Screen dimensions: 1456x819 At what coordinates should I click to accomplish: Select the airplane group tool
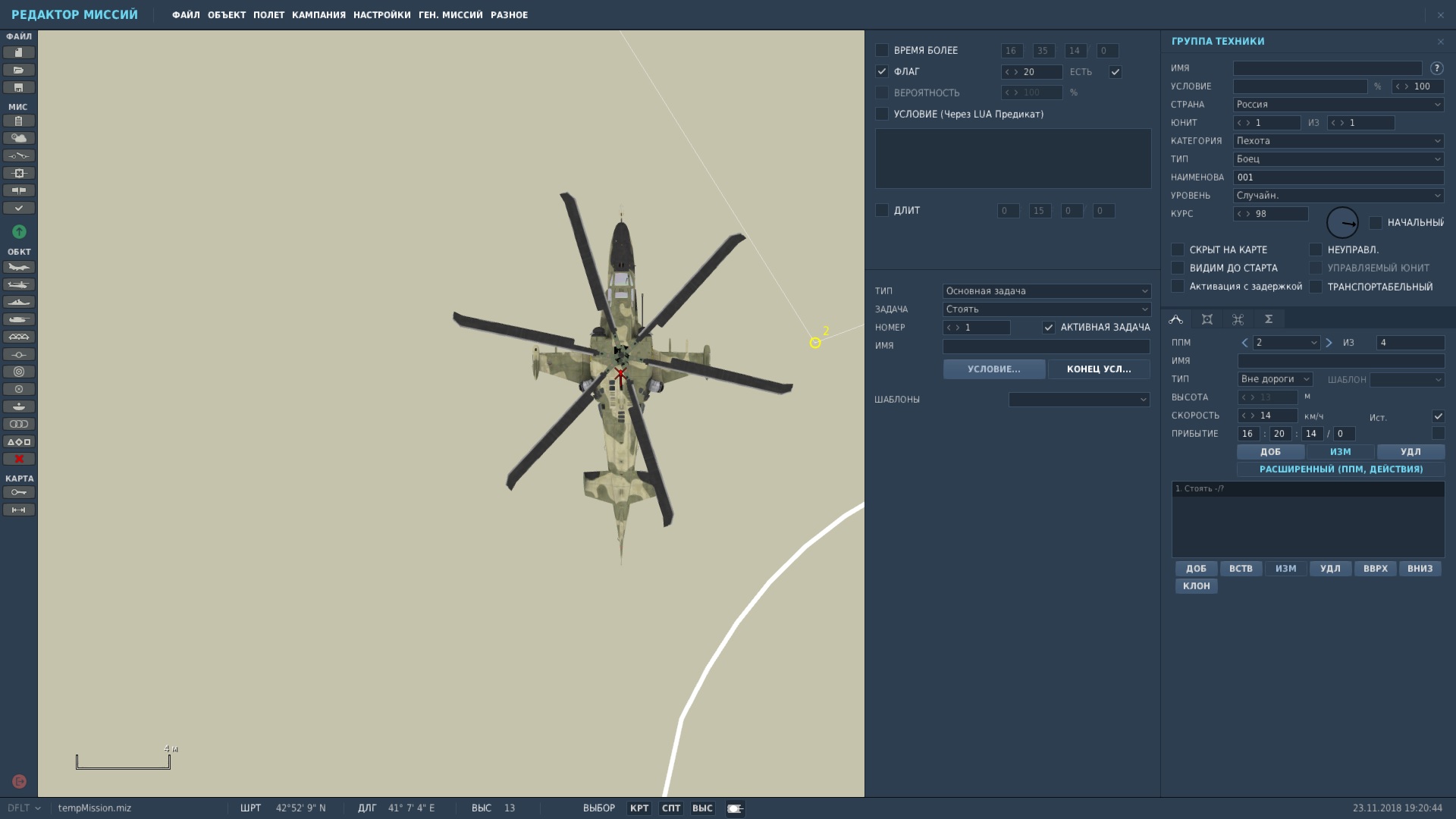pyautogui.click(x=19, y=267)
